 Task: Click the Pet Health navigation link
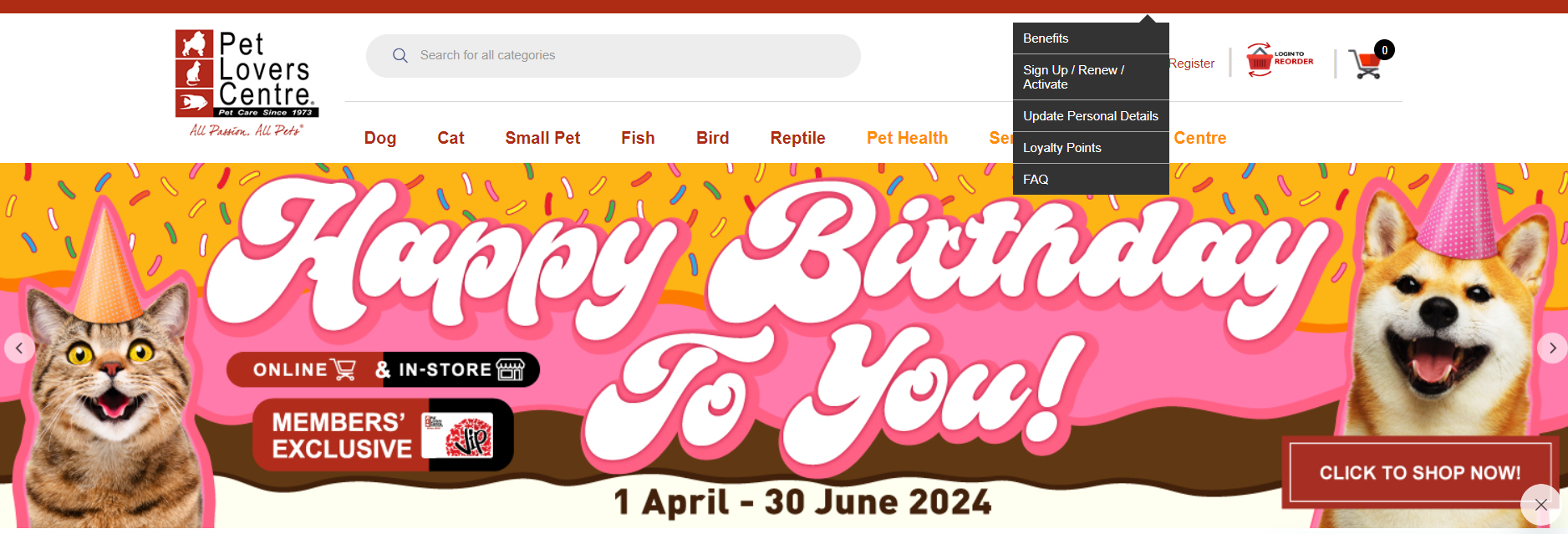(x=907, y=138)
